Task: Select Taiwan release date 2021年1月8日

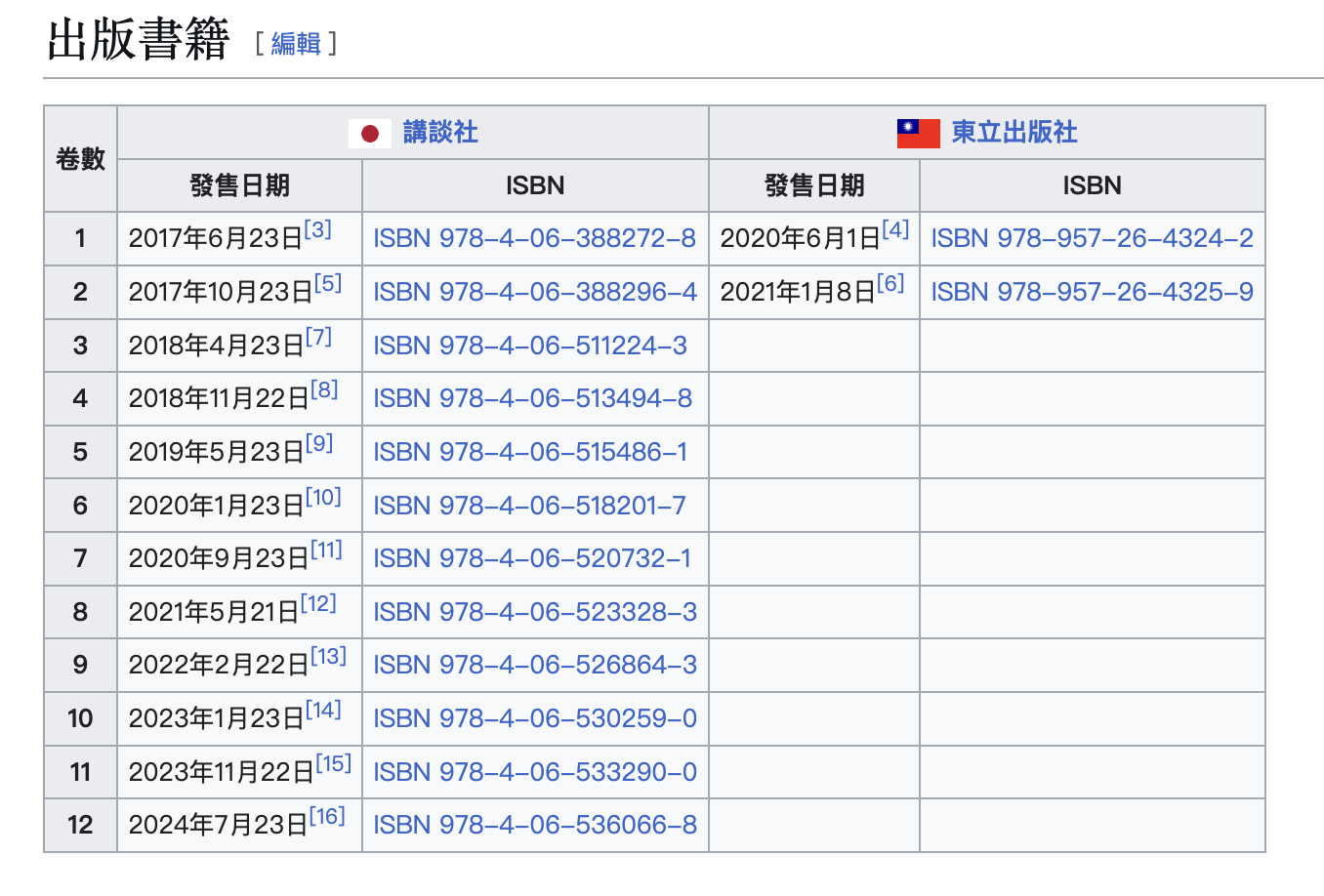Action: pos(798,293)
